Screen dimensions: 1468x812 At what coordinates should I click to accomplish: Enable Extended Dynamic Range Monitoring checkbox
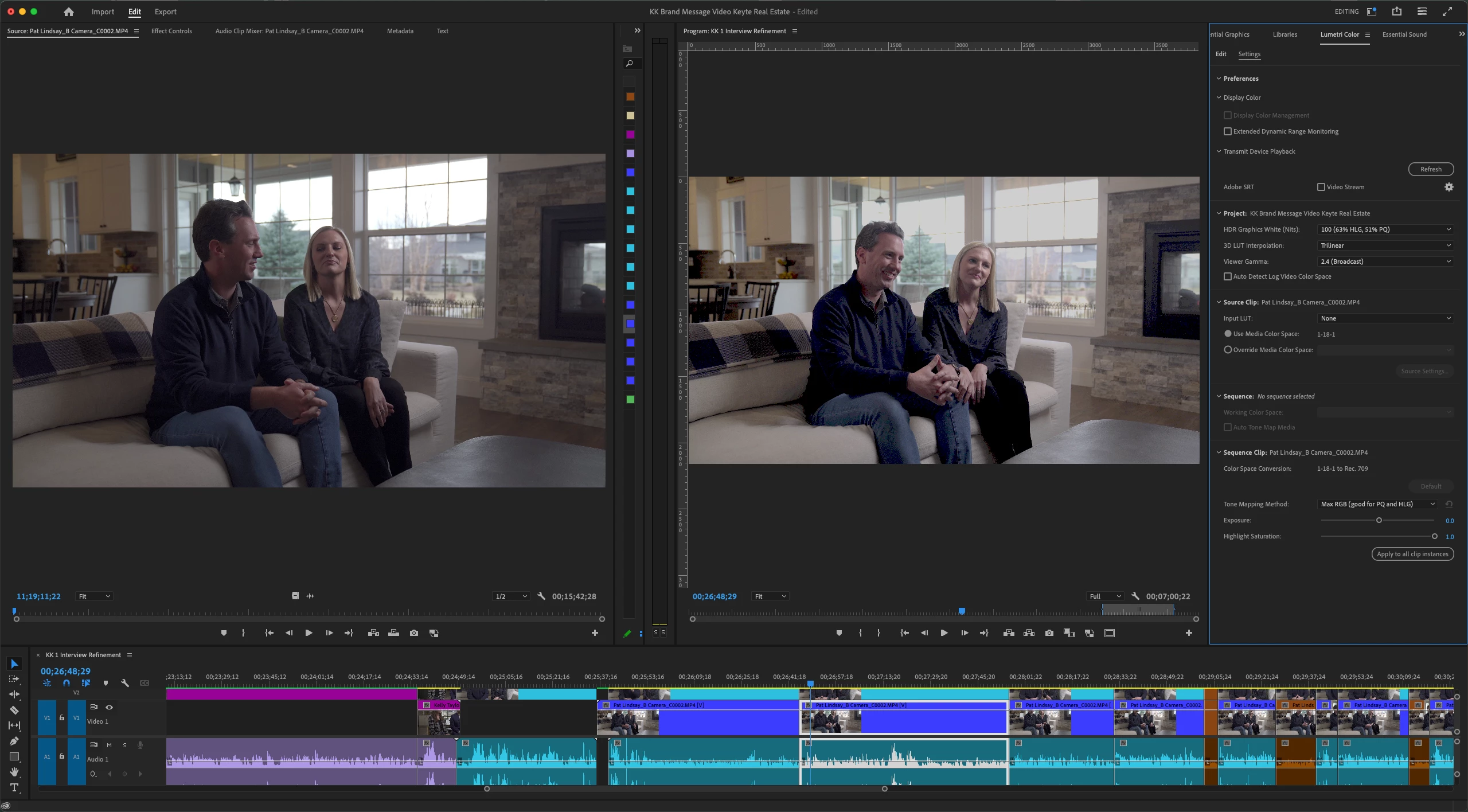click(x=1228, y=131)
